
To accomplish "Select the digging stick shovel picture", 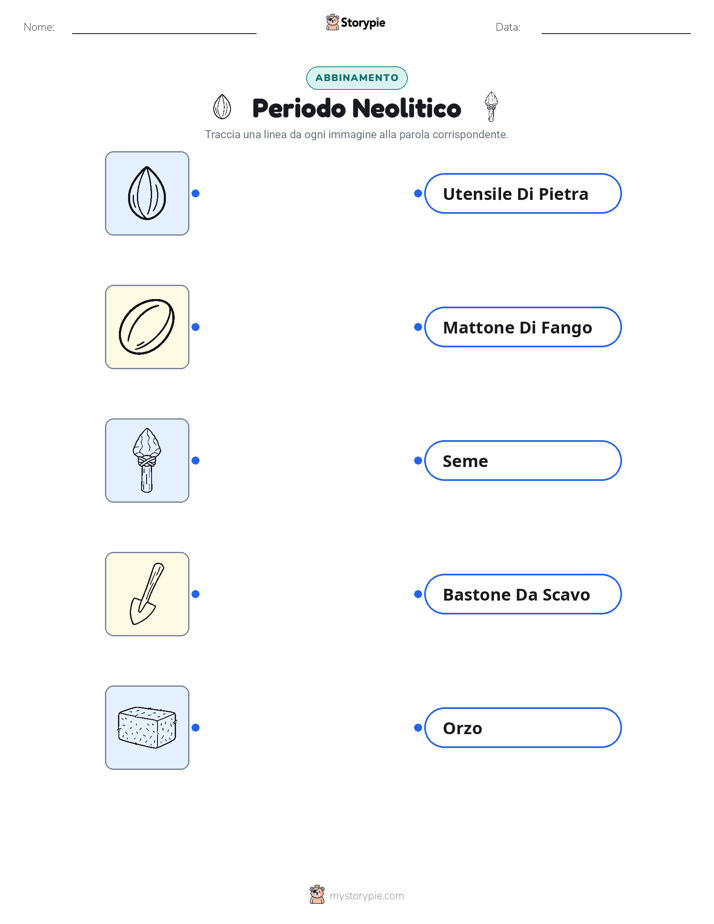I will coord(147,594).
